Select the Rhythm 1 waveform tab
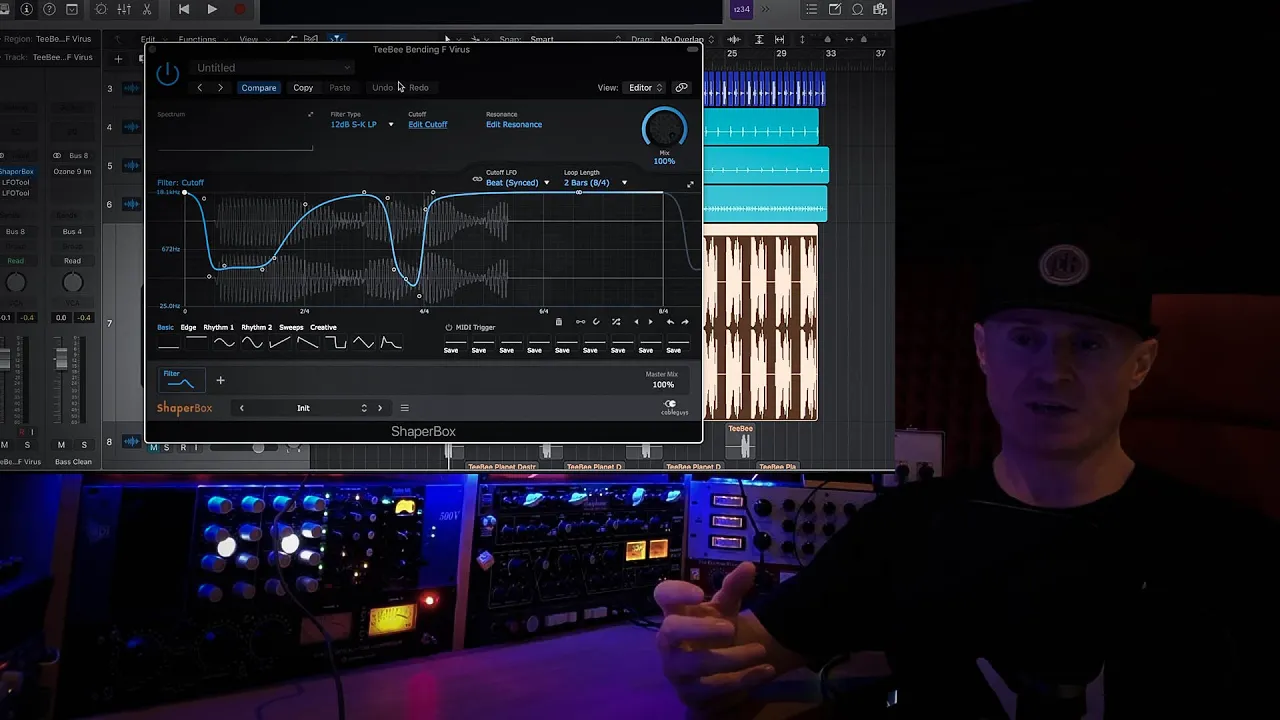This screenshot has height=720, width=1280. click(x=218, y=327)
